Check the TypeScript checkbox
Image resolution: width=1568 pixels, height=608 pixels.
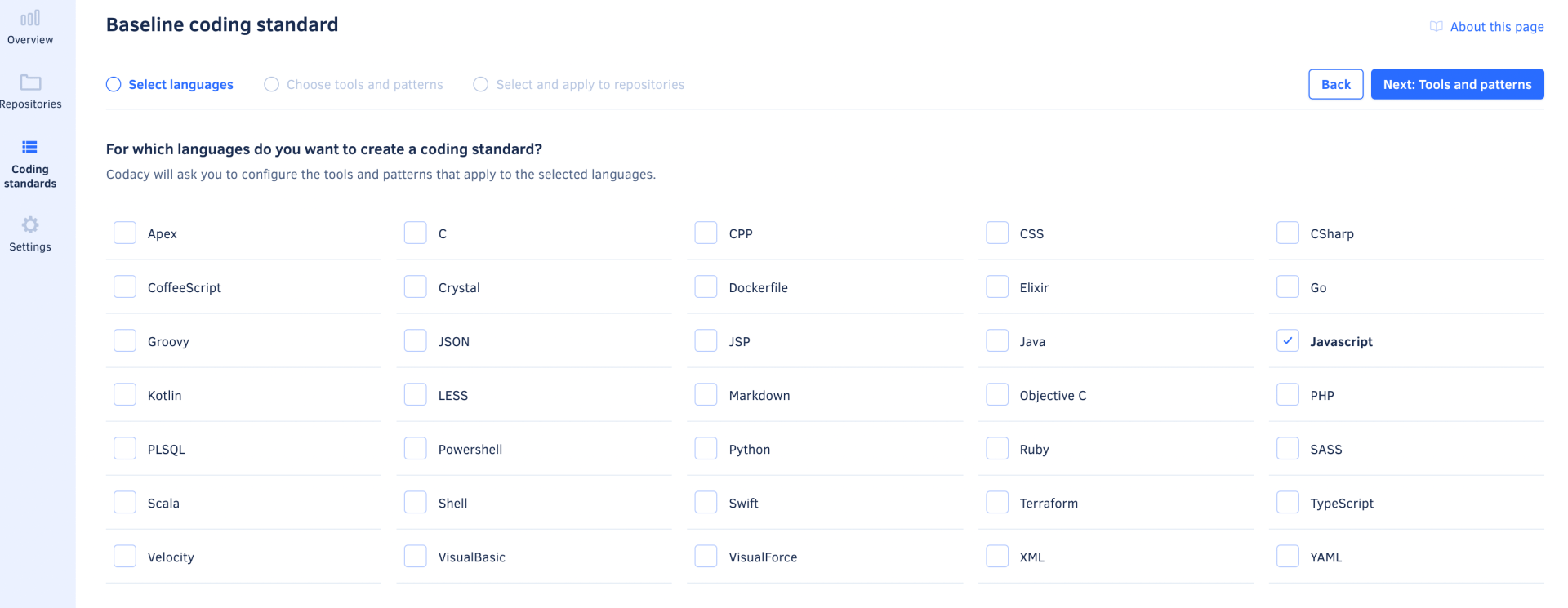[x=1288, y=502]
